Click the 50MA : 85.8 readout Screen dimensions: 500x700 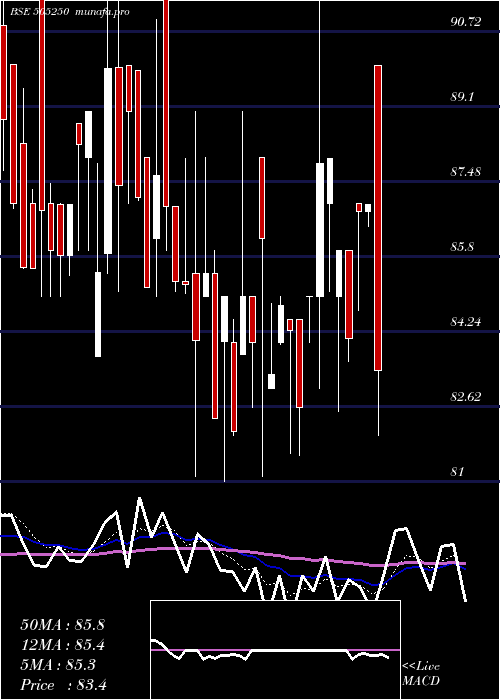(x=62, y=625)
